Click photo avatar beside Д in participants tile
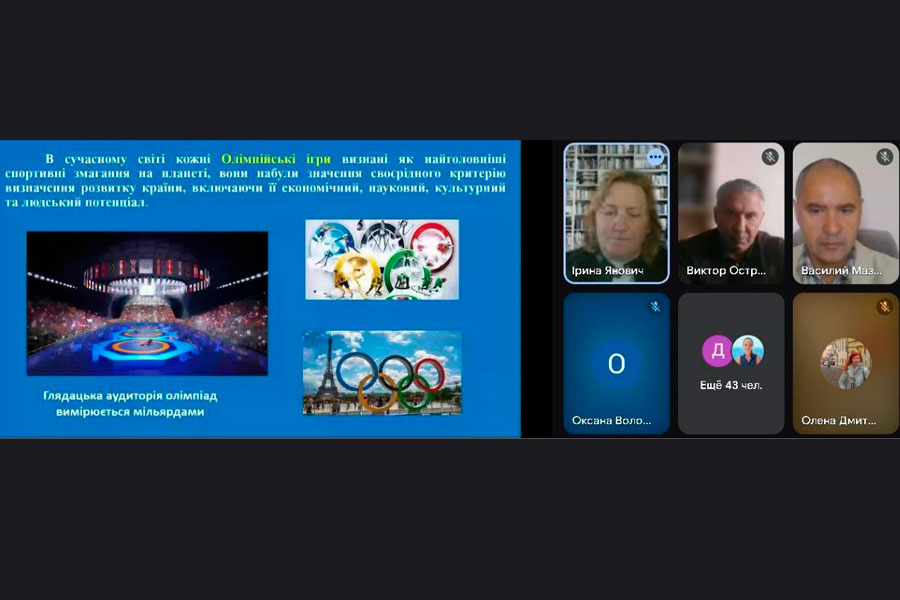The width and height of the screenshot is (900, 600). (747, 350)
